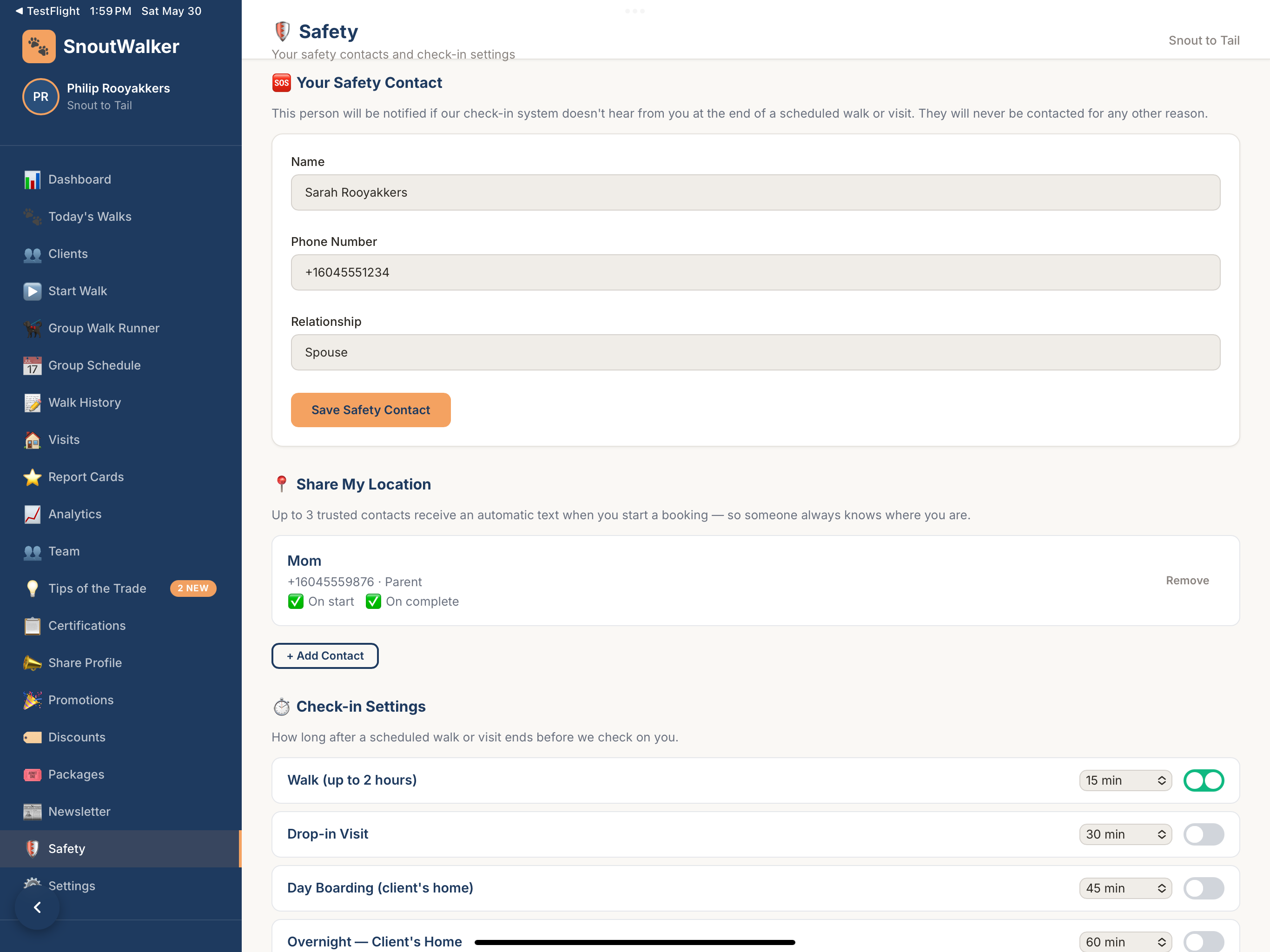
Task: Enable Drop-in Visit check-in toggle
Action: point(1204,835)
